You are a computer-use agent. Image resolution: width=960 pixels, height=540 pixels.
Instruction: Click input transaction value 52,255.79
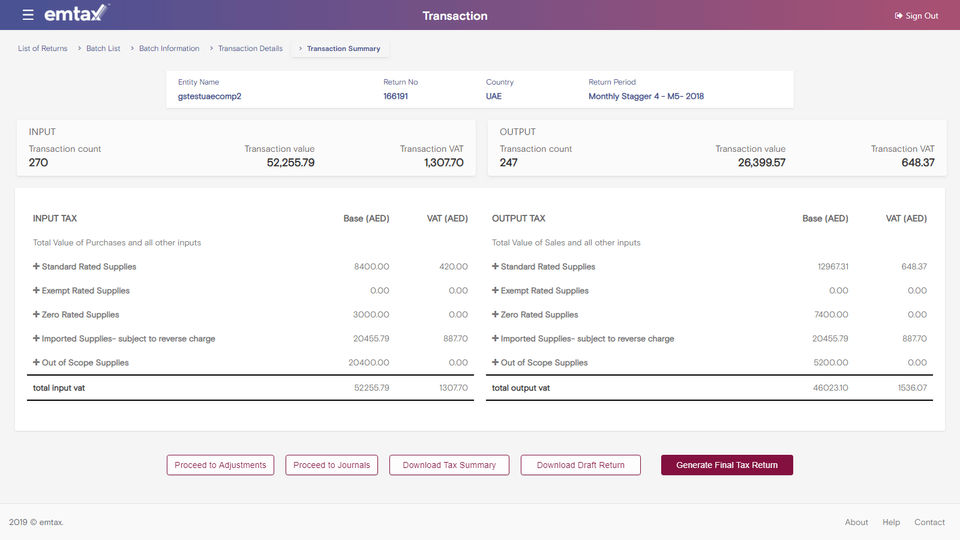pyautogui.click(x=290, y=163)
